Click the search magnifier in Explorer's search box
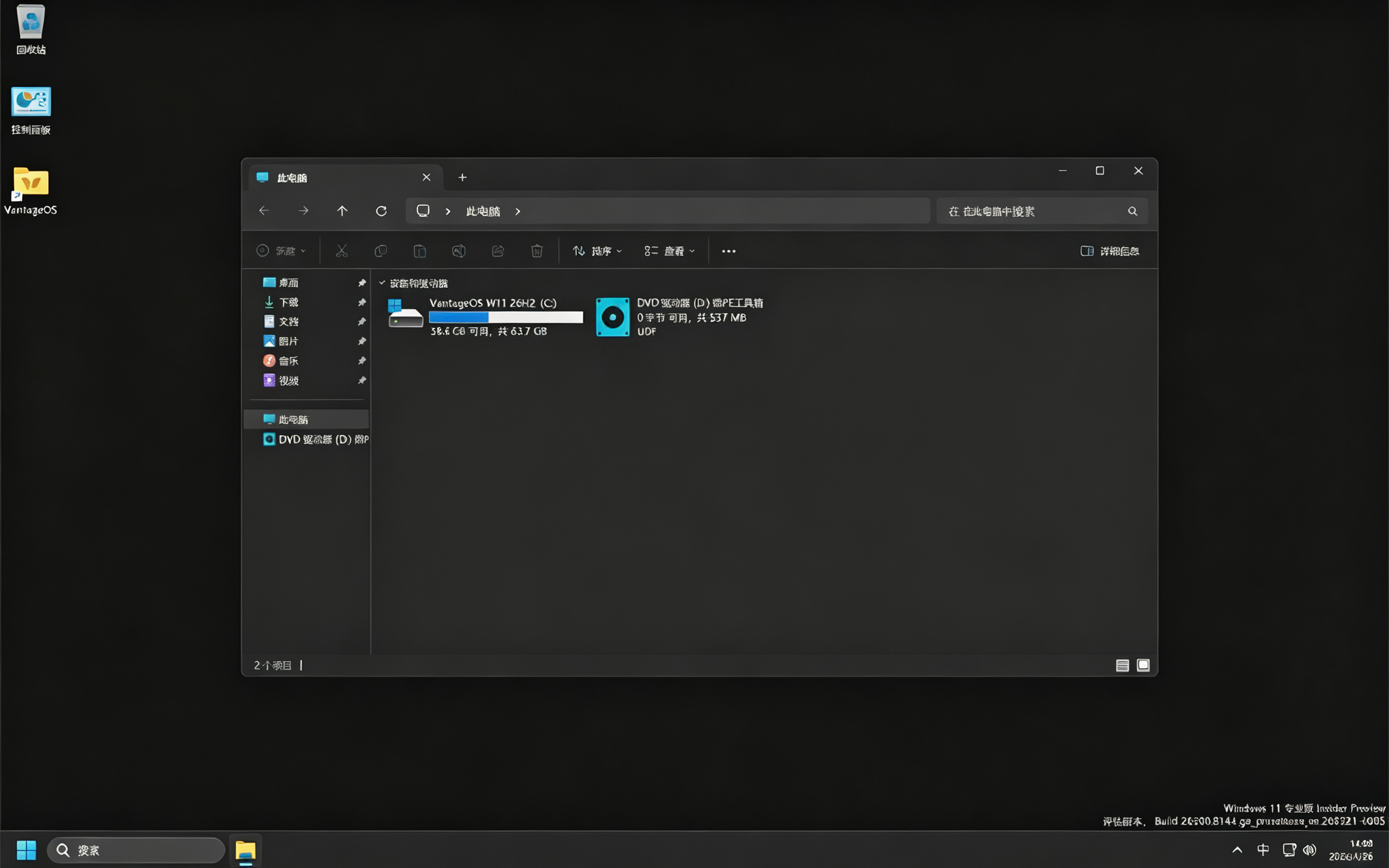The width and height of the screenshot is (1389, 868). point(1132,210)
